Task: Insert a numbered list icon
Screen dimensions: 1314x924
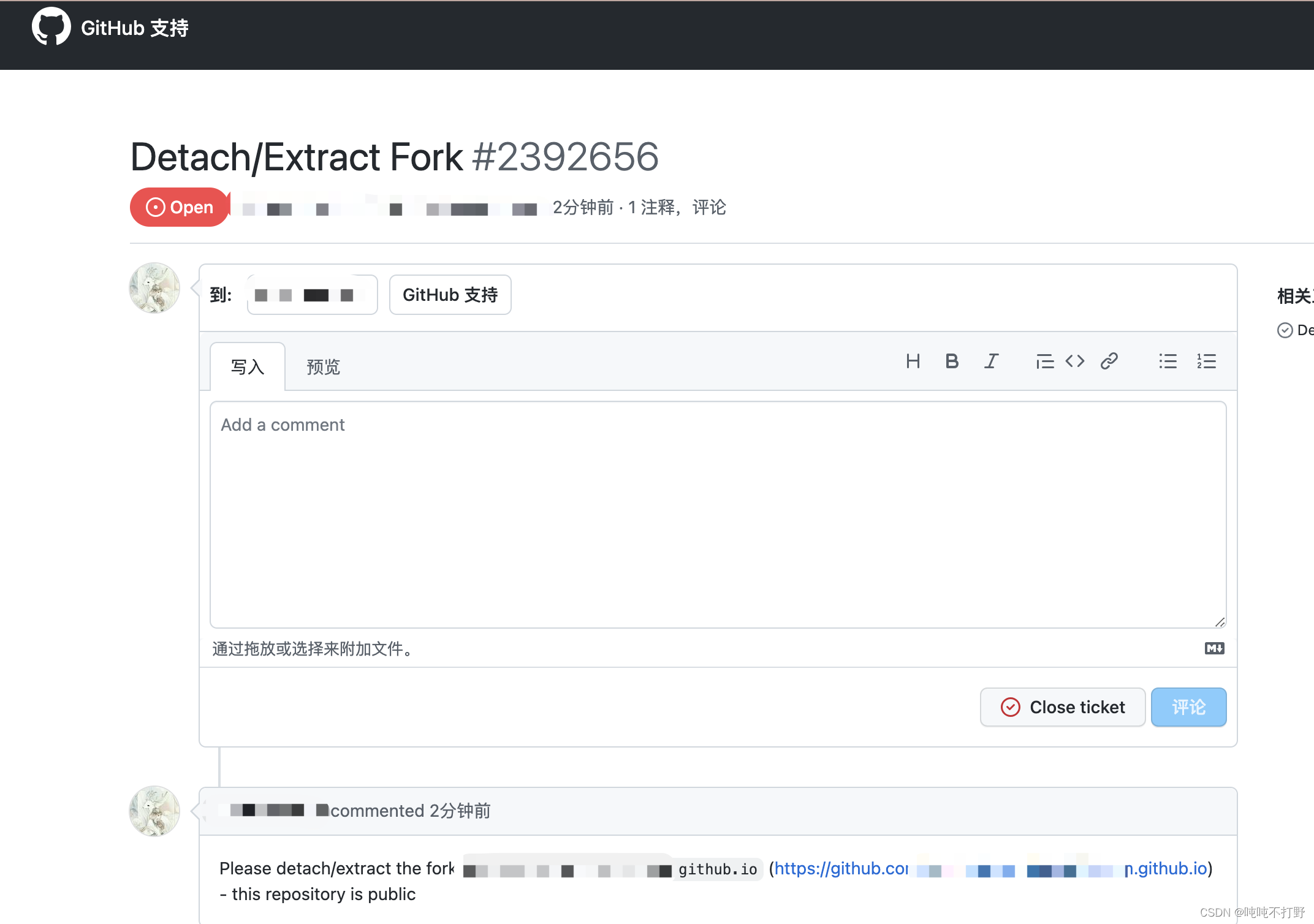Action: [1206, 362]
